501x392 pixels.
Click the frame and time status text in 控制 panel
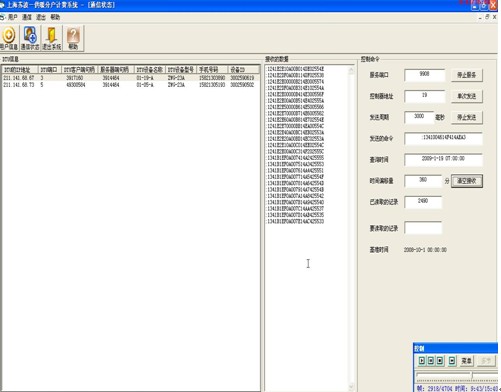coord(457,388)
